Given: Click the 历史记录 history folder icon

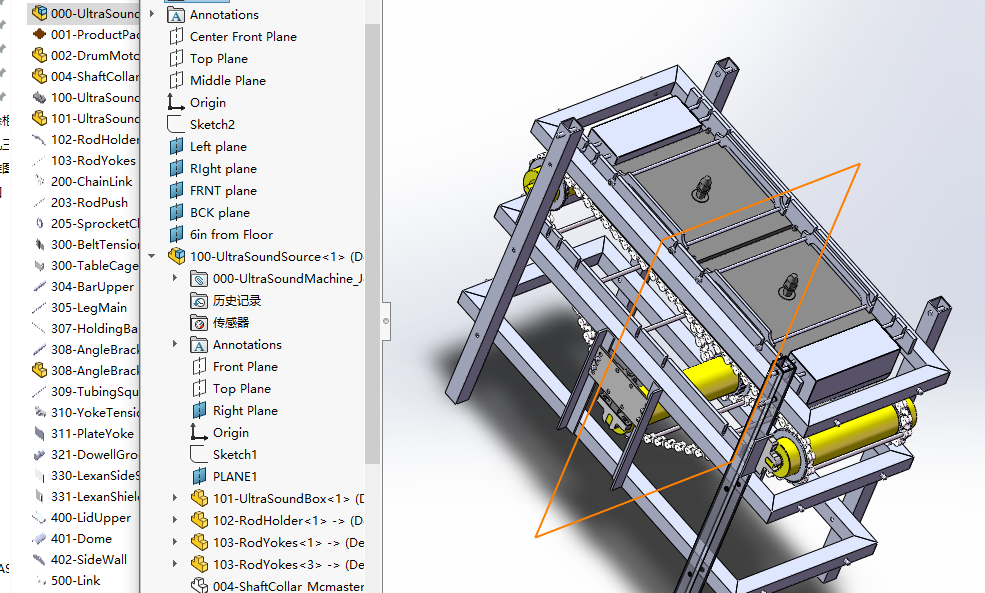Looking at the screenshot, I should point(199,300).
